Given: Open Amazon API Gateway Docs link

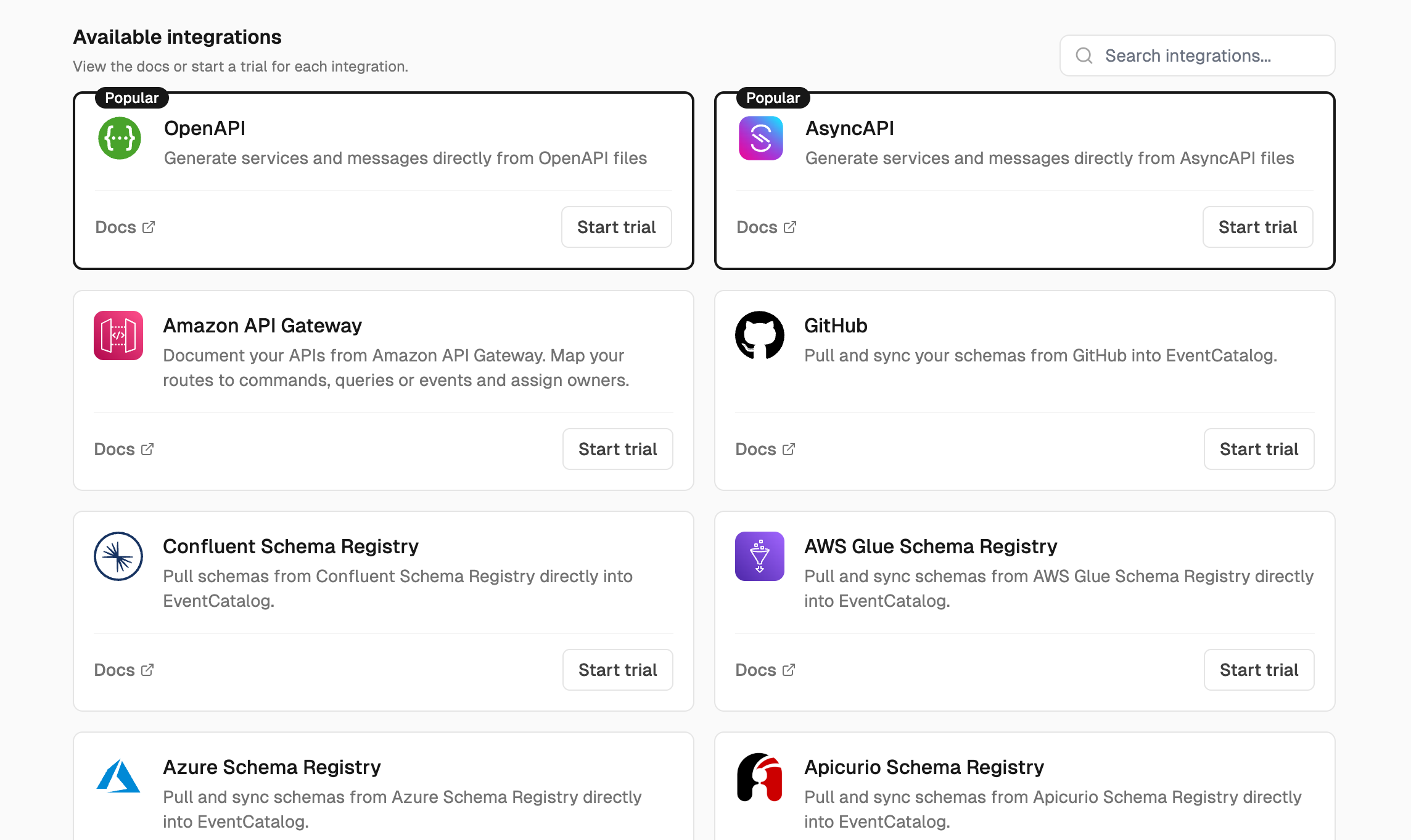Looking at the screenshot, I should point(124,449).
